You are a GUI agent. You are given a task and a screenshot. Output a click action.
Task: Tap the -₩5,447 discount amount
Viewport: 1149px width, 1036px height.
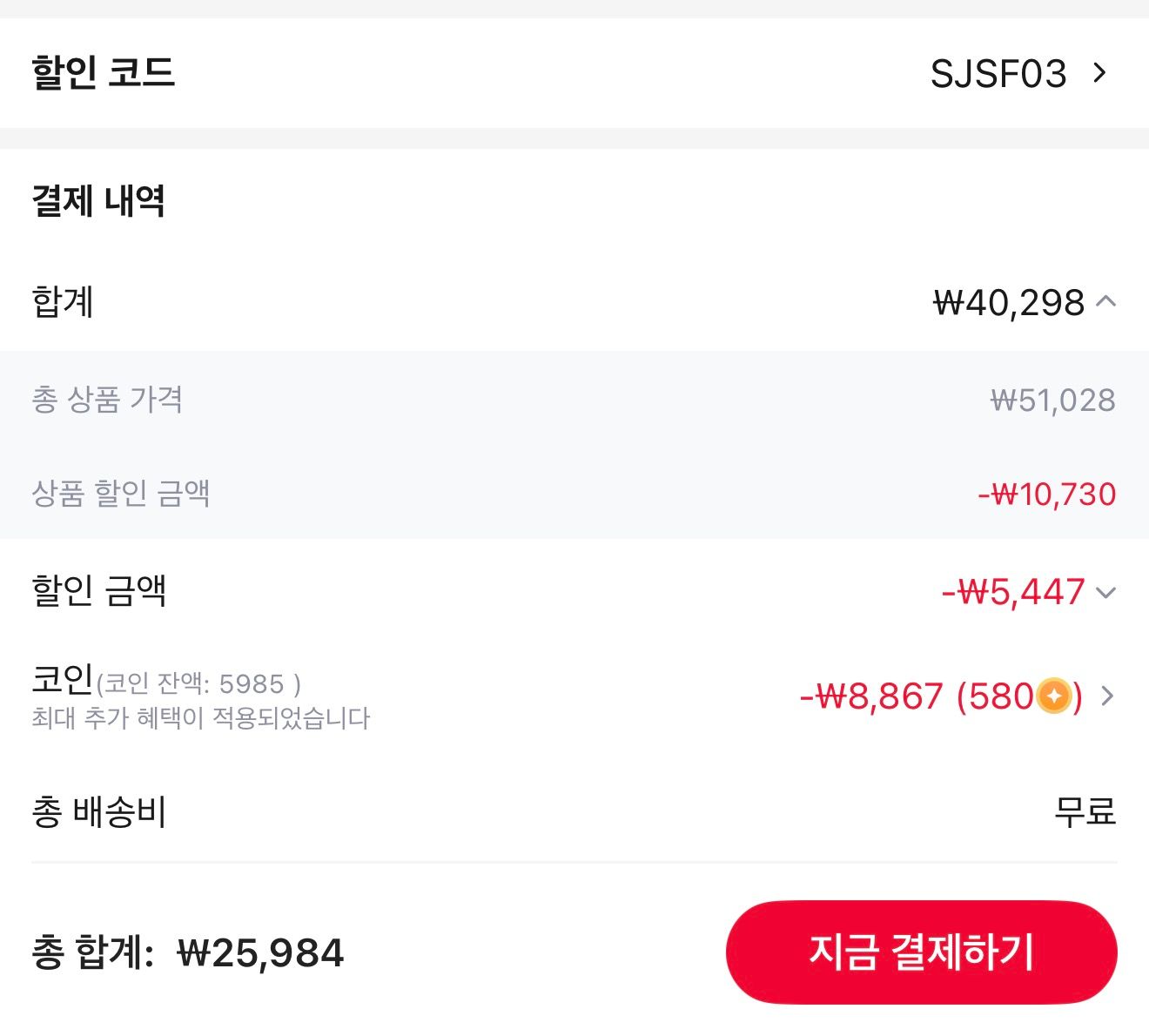1013,592
